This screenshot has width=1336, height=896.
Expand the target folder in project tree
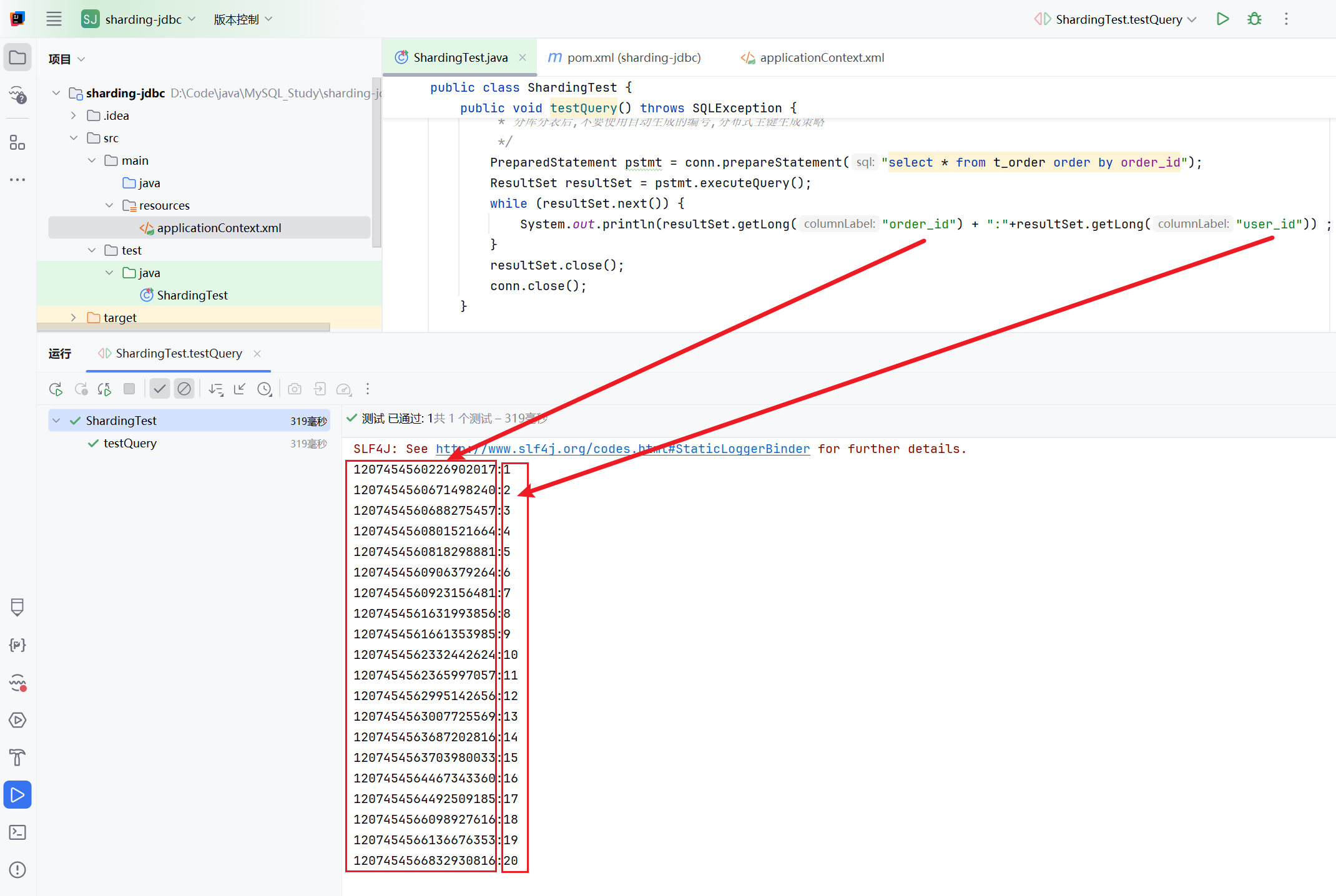coord(74,318)
